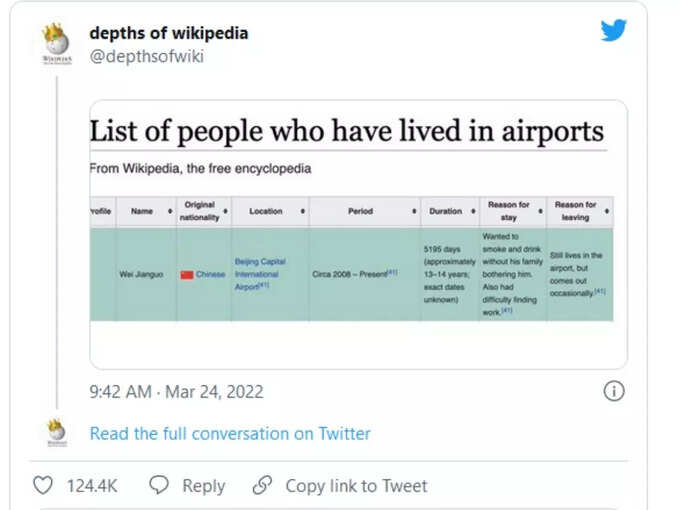Open the depths of wikipedia profile avatar
Viewport: 680px width, 510px height.
point(57,43)
